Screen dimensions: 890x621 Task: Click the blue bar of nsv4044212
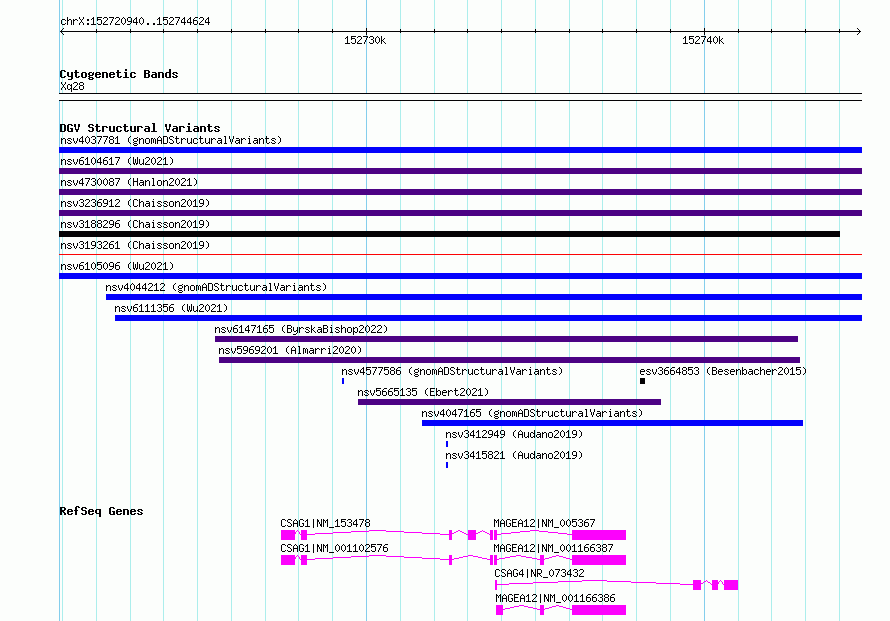tap(484, 297)
